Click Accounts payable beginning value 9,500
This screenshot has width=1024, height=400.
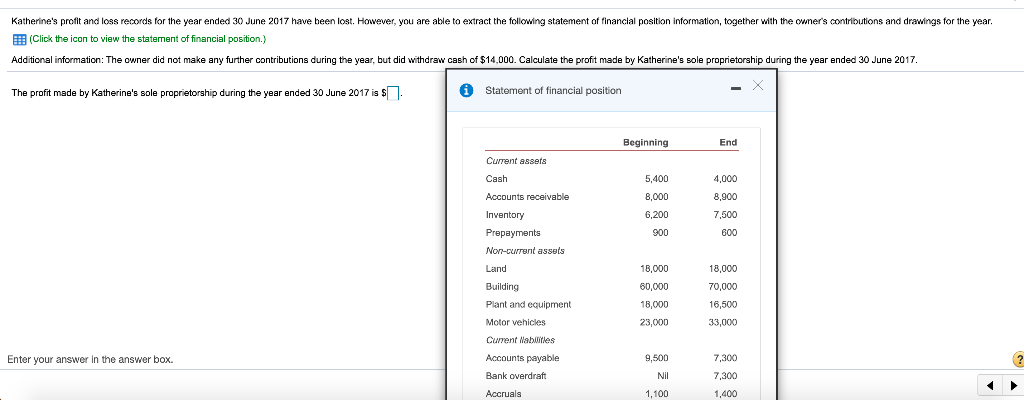point(656,358)
